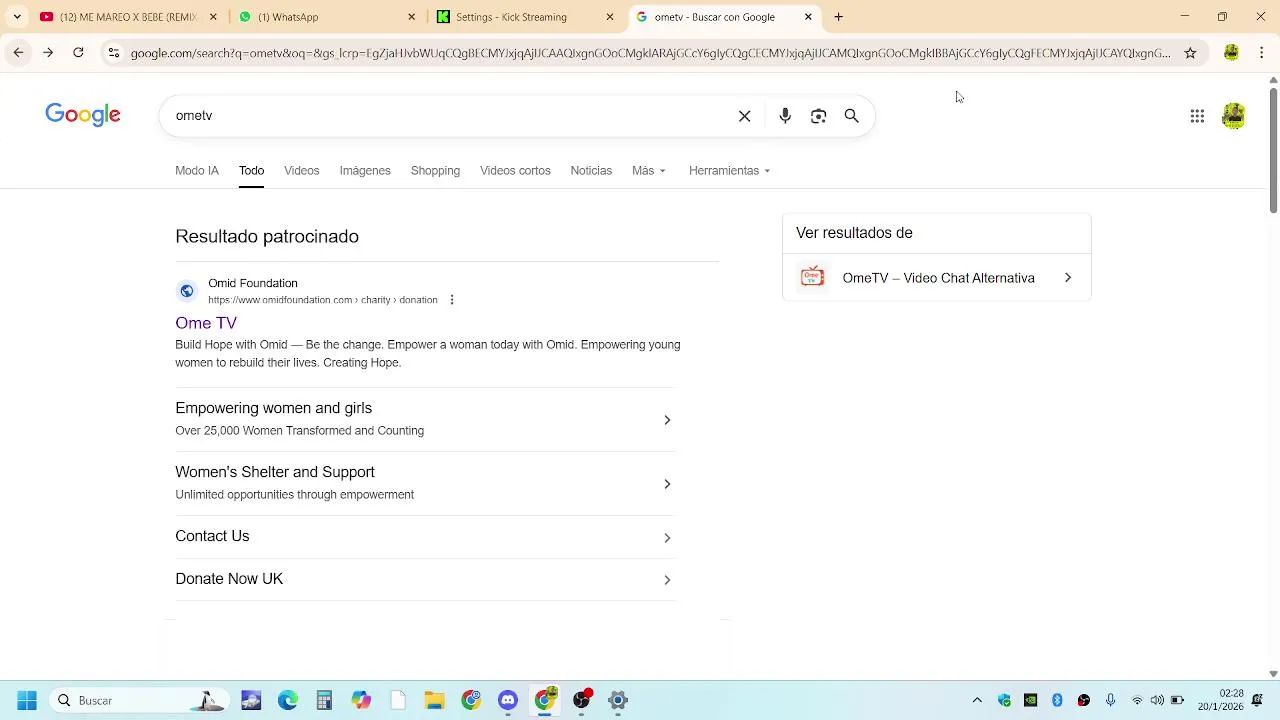1280x720 pixels.
Task: Close the WhatsApp tab
Action: point(411,17)
